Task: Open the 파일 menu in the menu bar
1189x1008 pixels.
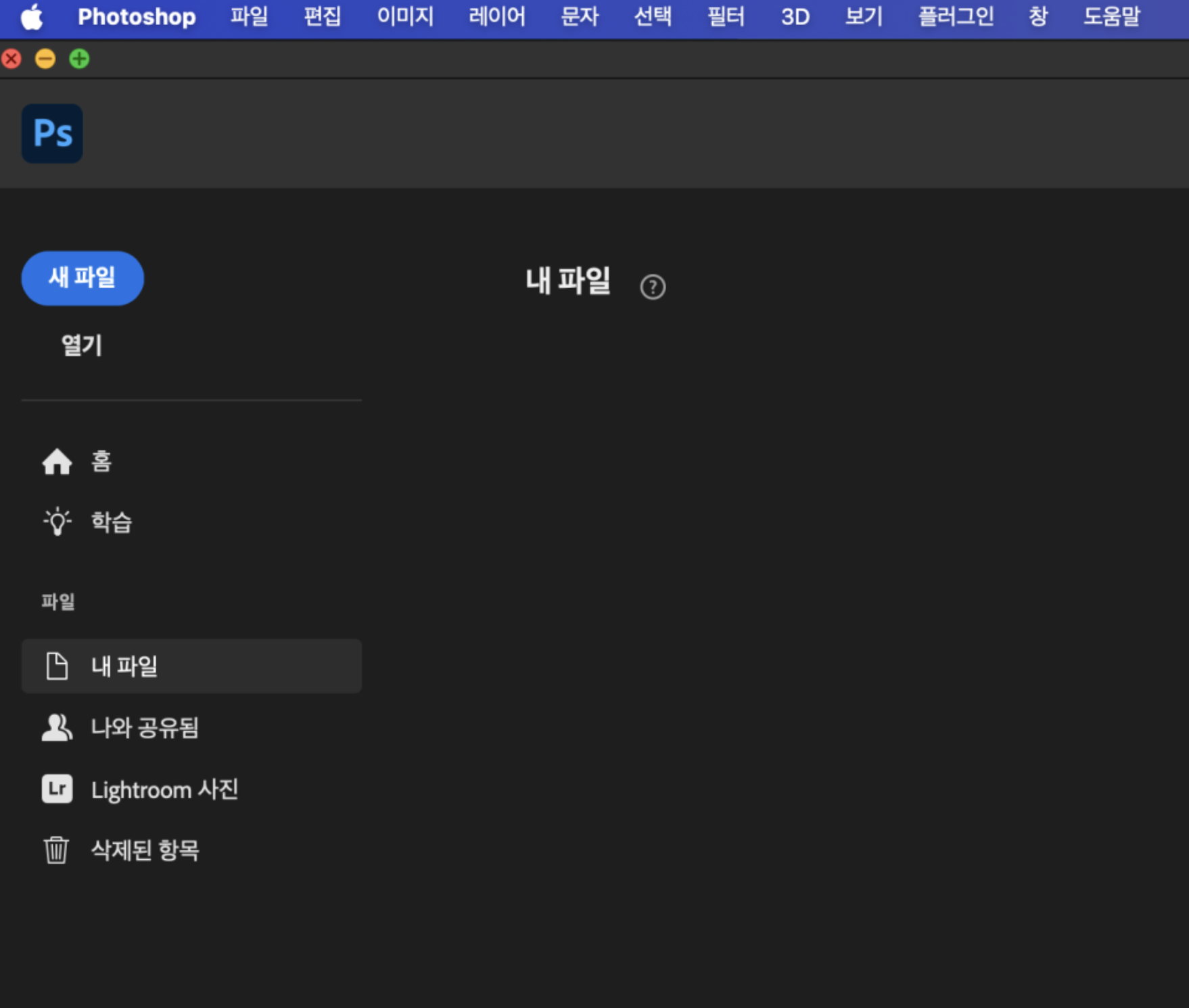Action: tap(249, 16)
